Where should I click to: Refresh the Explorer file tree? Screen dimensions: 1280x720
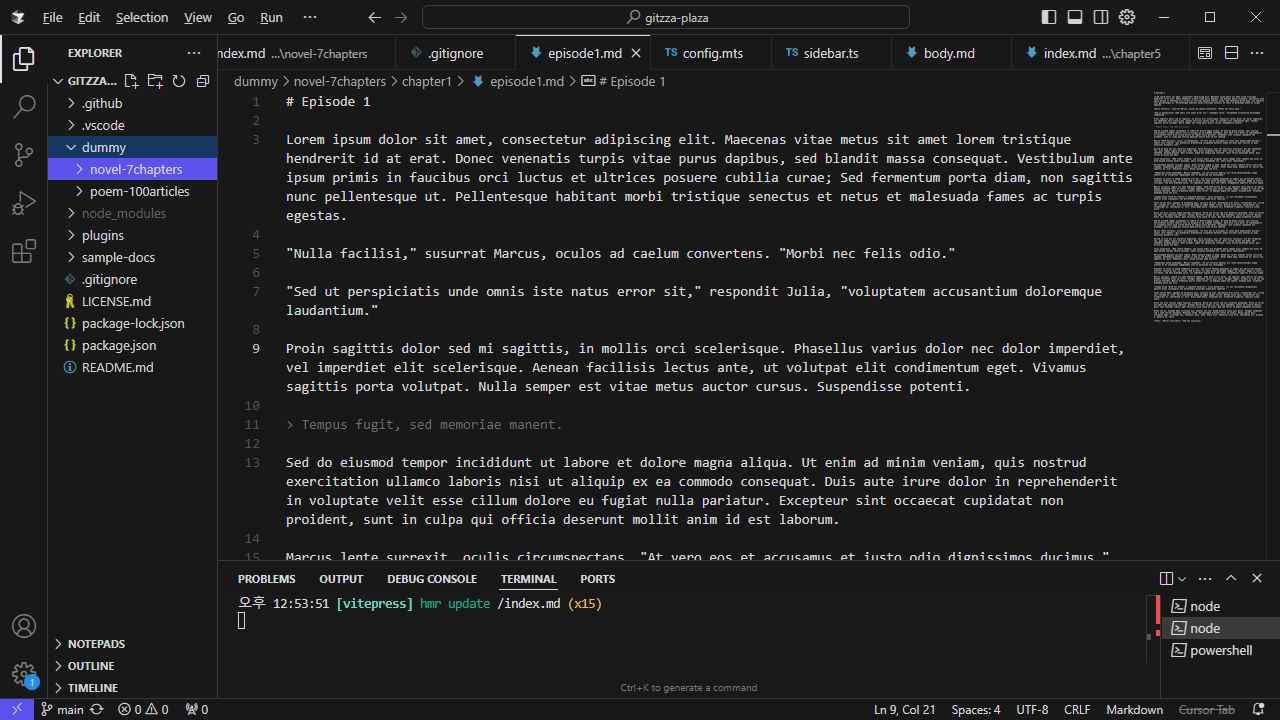tap(179, 81)
